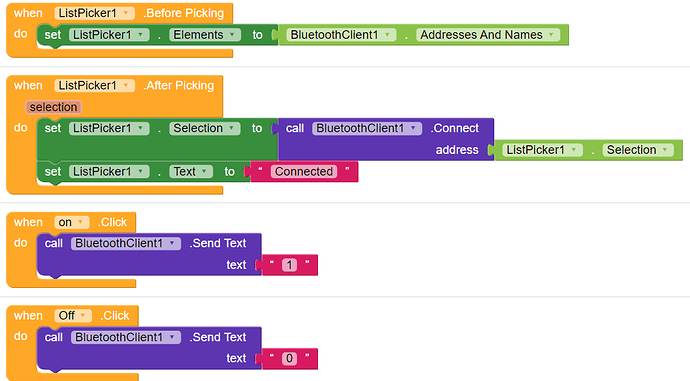Select the orange selection parameter block

[x=53, y=107]
